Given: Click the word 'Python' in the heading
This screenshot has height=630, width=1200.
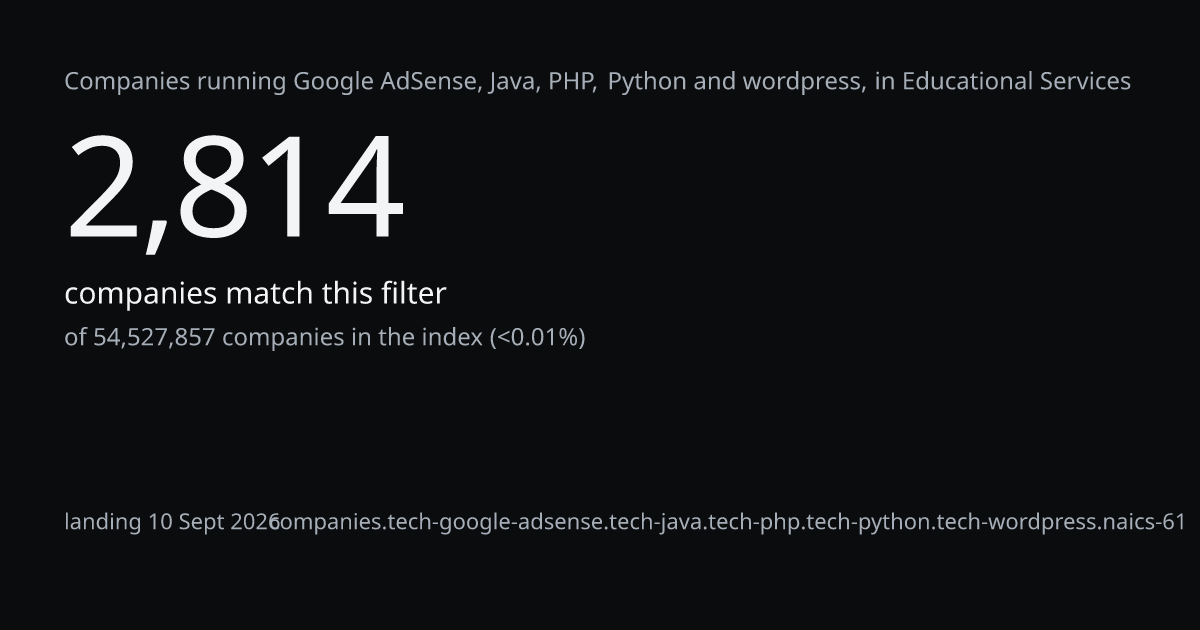Looking at the screenshot, I should [647, 82].
